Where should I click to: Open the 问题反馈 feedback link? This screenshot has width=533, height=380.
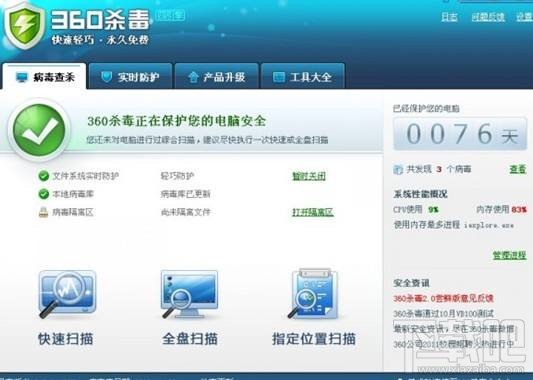pos(488,17)
